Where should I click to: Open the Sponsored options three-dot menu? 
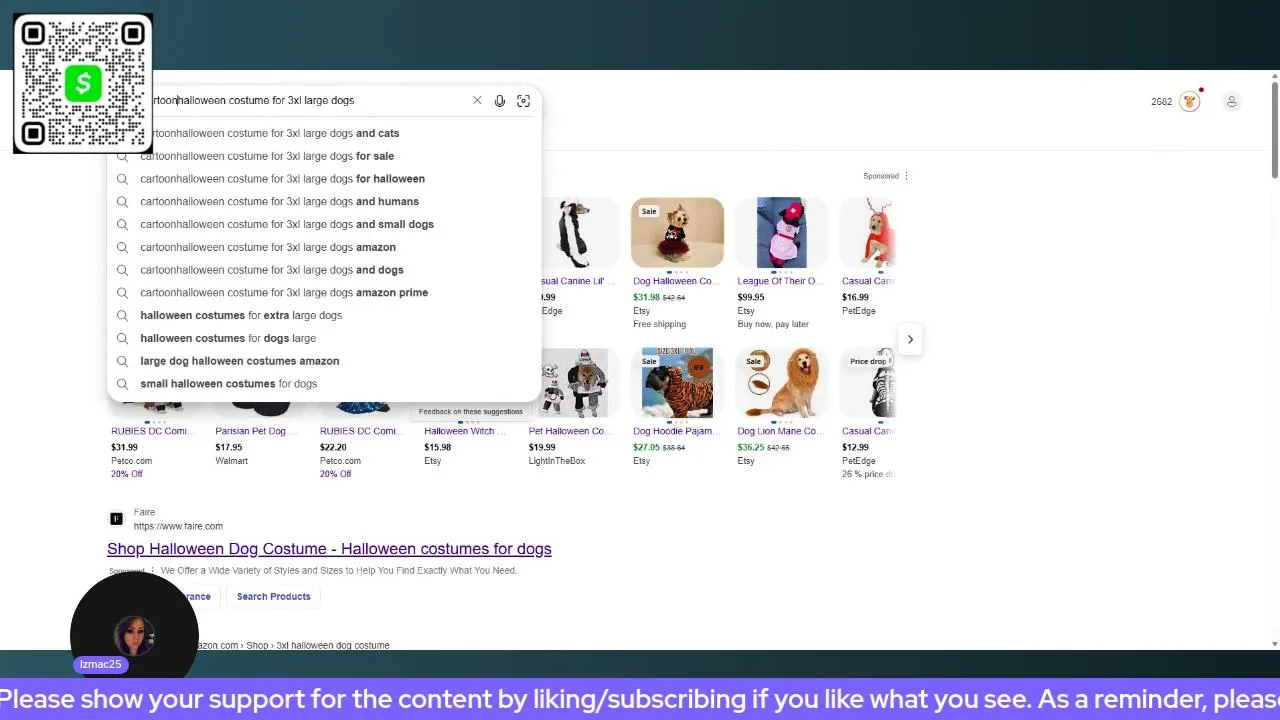[906, 176]
